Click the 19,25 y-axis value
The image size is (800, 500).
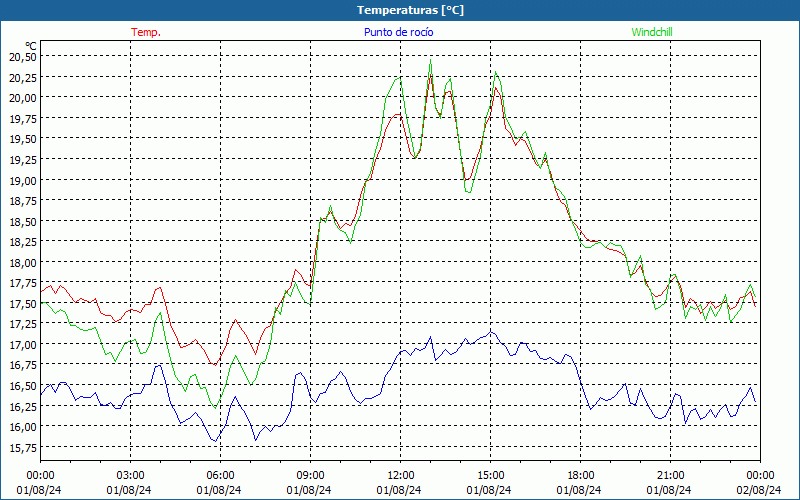pos(22,159)
